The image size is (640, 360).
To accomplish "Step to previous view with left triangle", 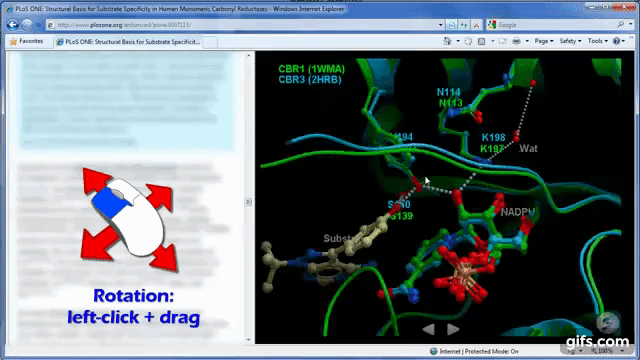I will 428,329.
